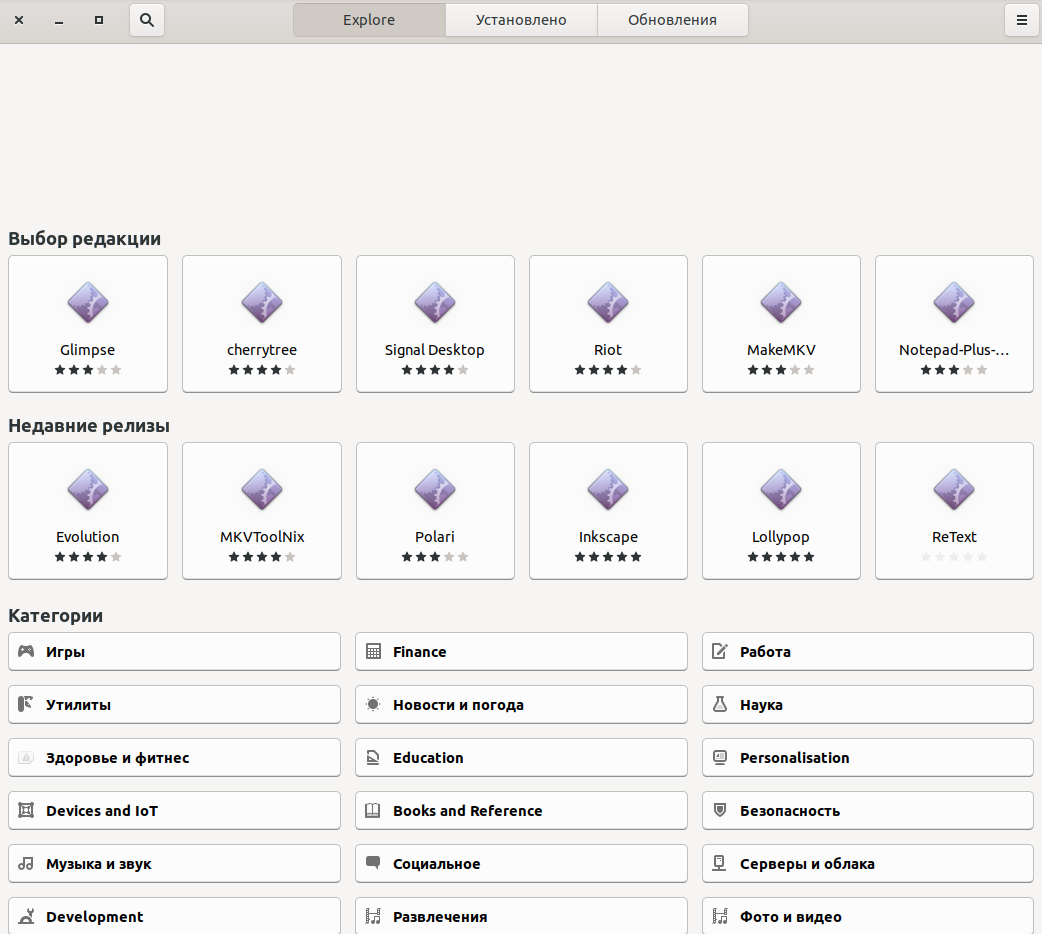Select the Explore tab

pyautogui.click(x=369, y=20)
